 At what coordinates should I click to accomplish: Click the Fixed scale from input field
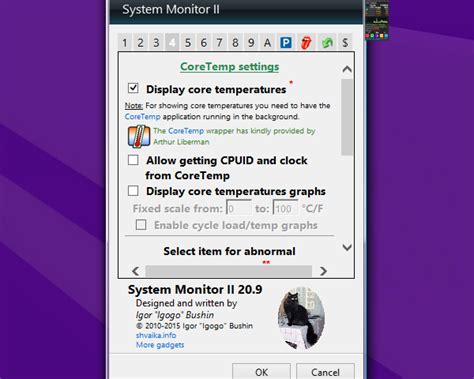[x=239, y=208]
